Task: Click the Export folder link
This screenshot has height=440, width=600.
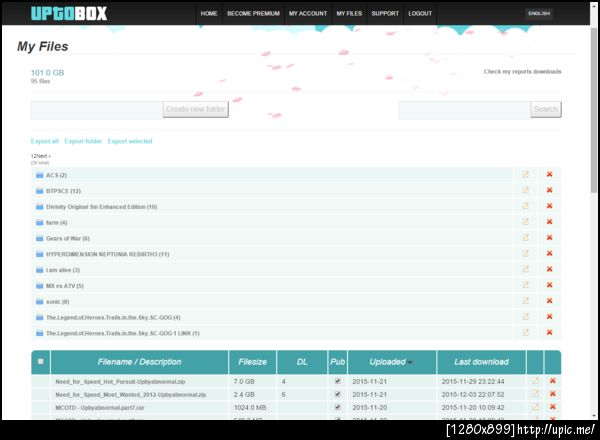Action: point(83,141)
